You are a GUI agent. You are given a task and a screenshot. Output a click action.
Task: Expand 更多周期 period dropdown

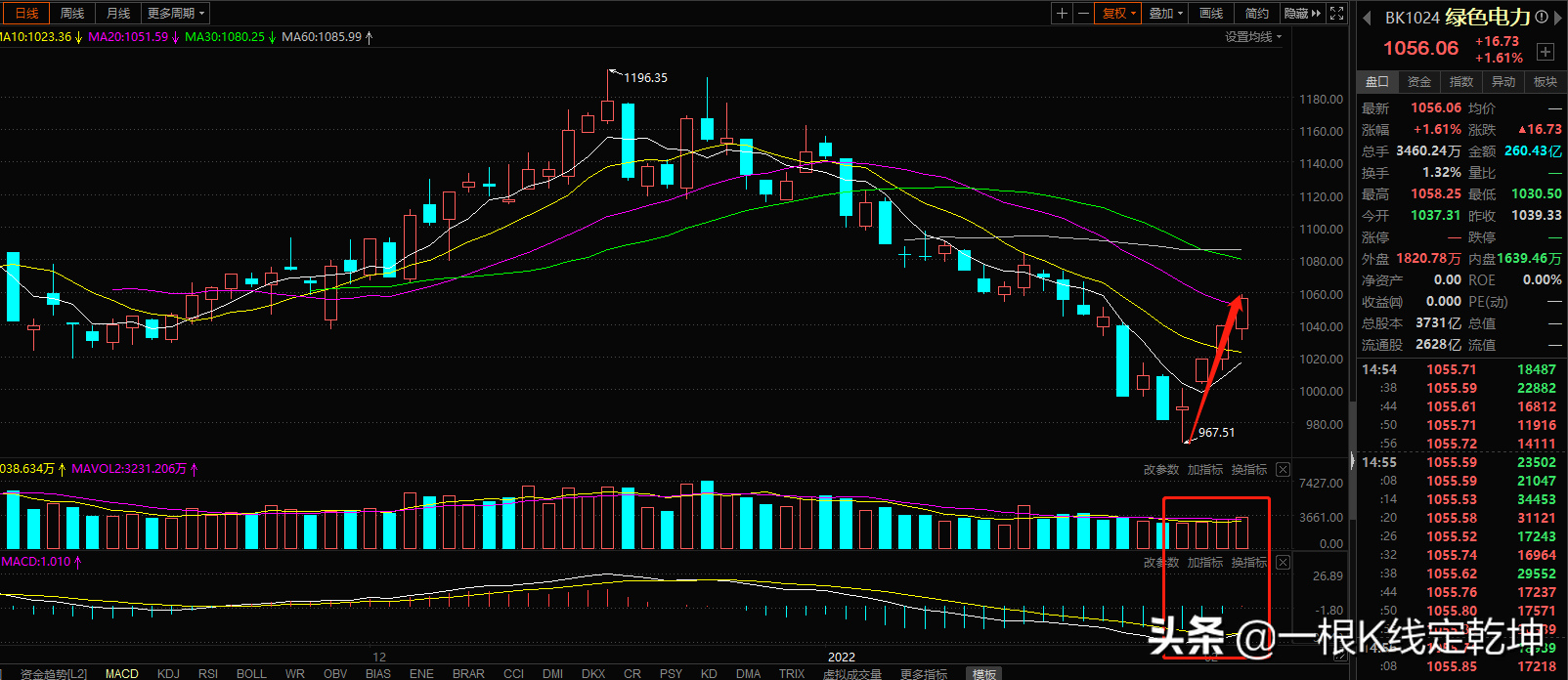176,13
